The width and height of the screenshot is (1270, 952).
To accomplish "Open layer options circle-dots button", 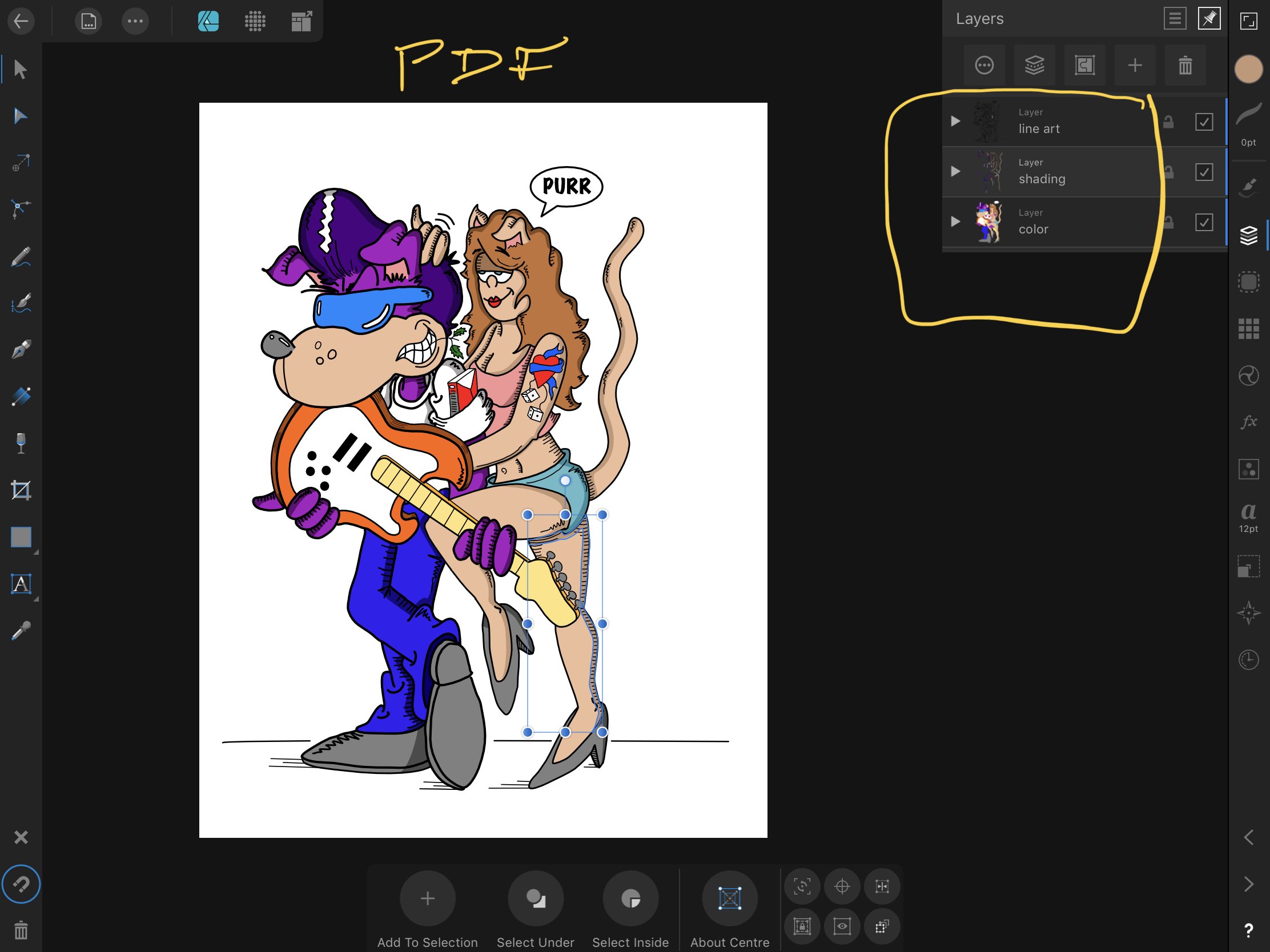I will [x=984, y=65].
